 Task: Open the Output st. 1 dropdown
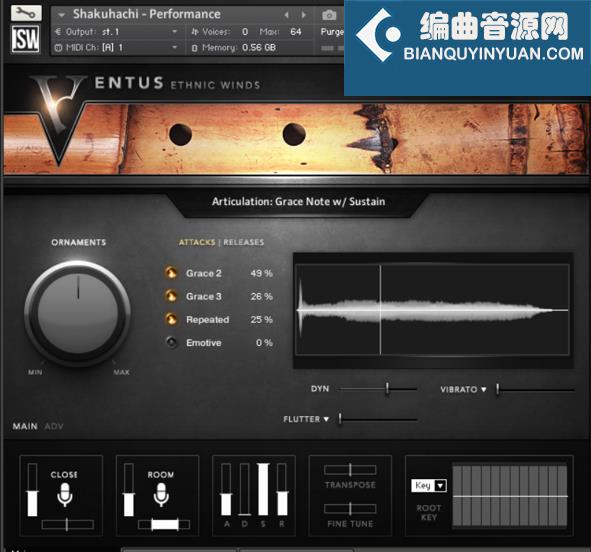(175, 32)
